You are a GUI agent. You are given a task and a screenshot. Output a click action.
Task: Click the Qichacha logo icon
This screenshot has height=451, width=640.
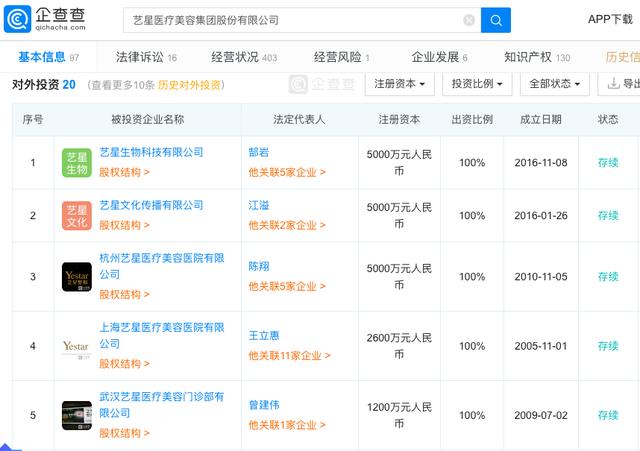coord(17,19)
